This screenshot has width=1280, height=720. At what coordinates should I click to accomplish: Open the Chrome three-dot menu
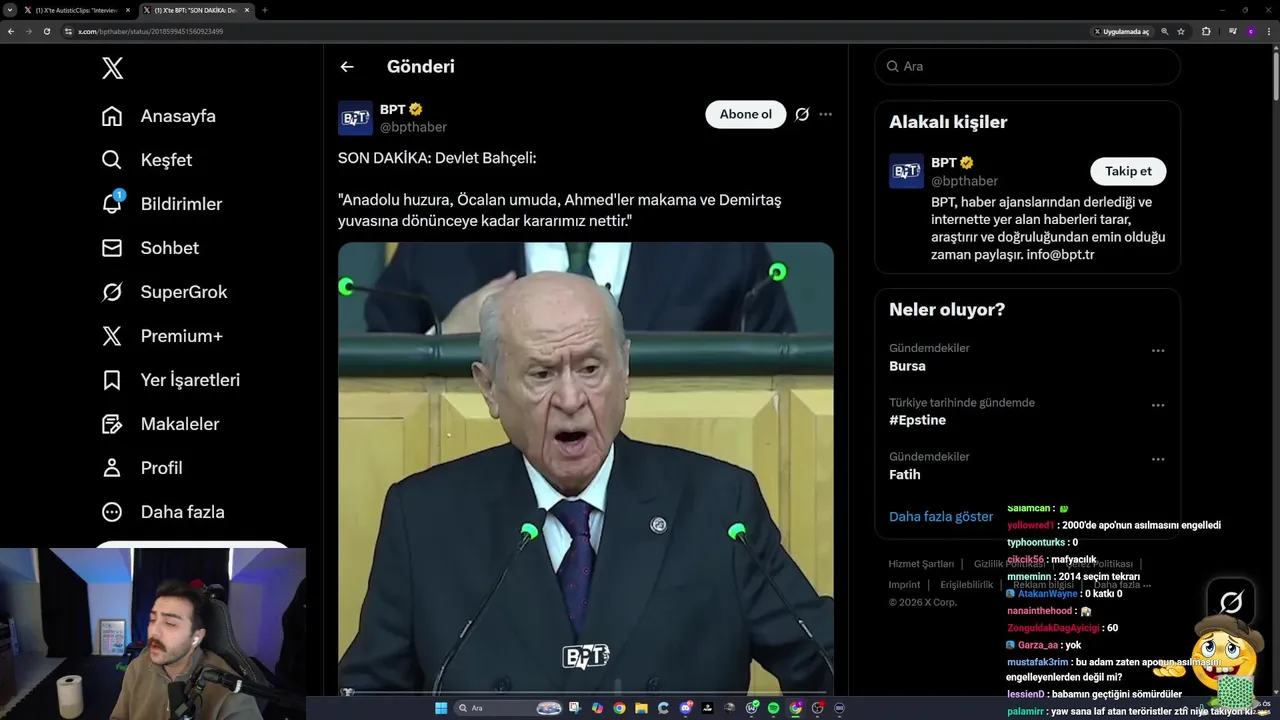[x=1269, y=32]
